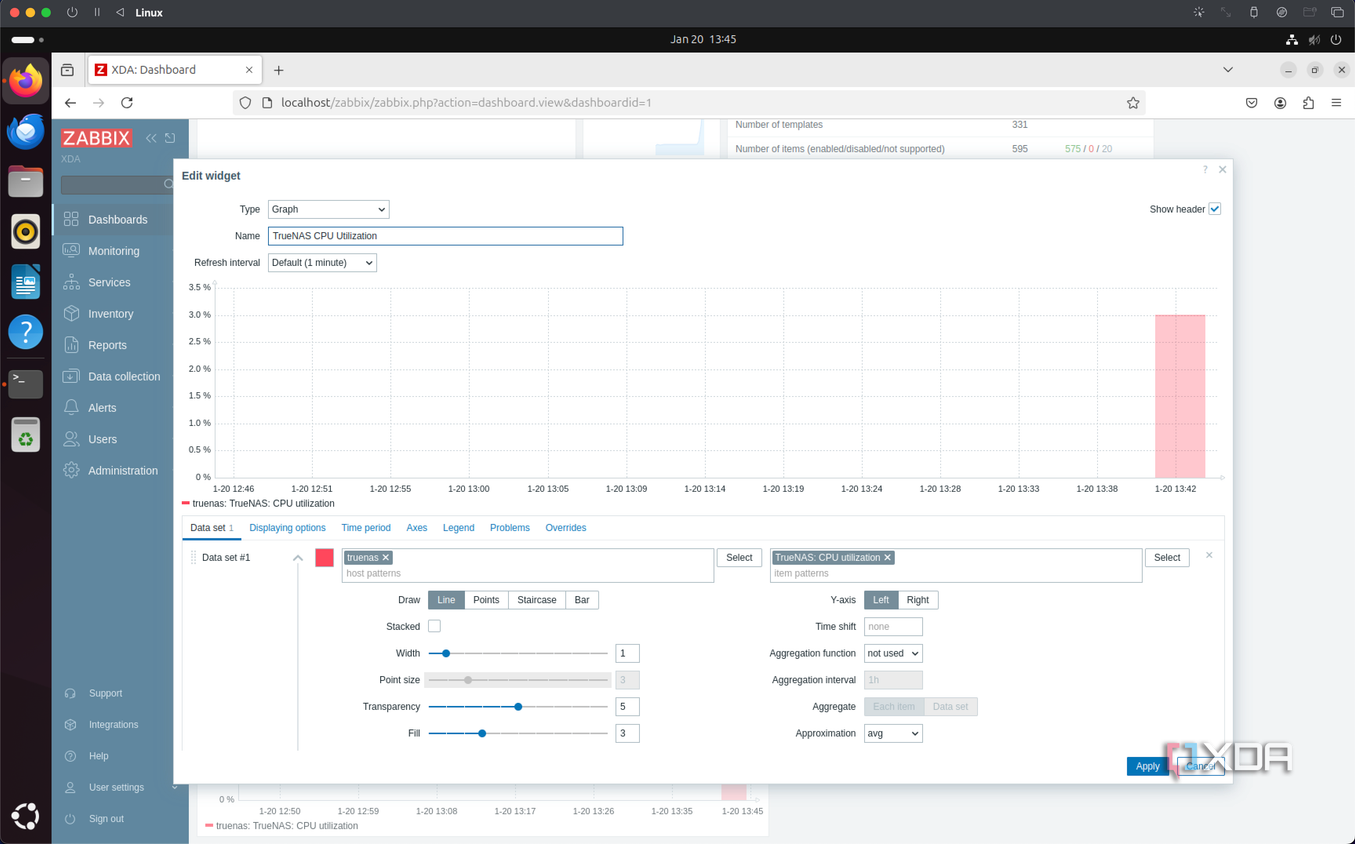Image resolution: width=1355 pixels, height=844 pixels.
Task: Remove TrueNAS: CPU utilization item tag
Action: 887,558
